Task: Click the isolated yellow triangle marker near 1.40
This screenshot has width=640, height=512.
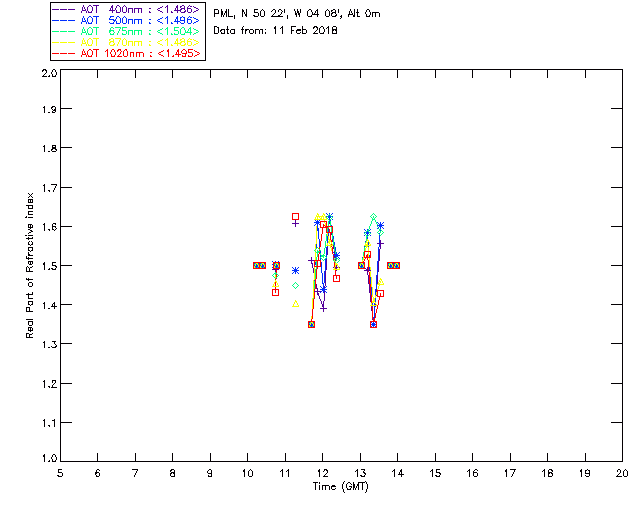Action: click(x=296, y=304)
